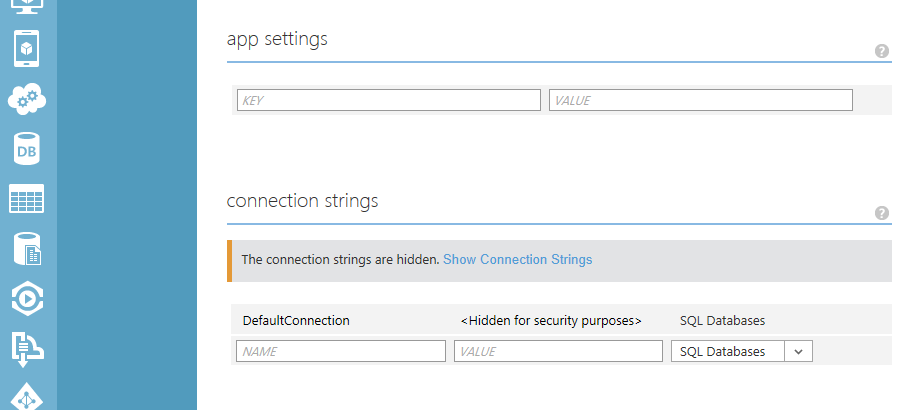
Task: Open the Media Services play icon
Action: pyautogui.click(x=27, y=298)
